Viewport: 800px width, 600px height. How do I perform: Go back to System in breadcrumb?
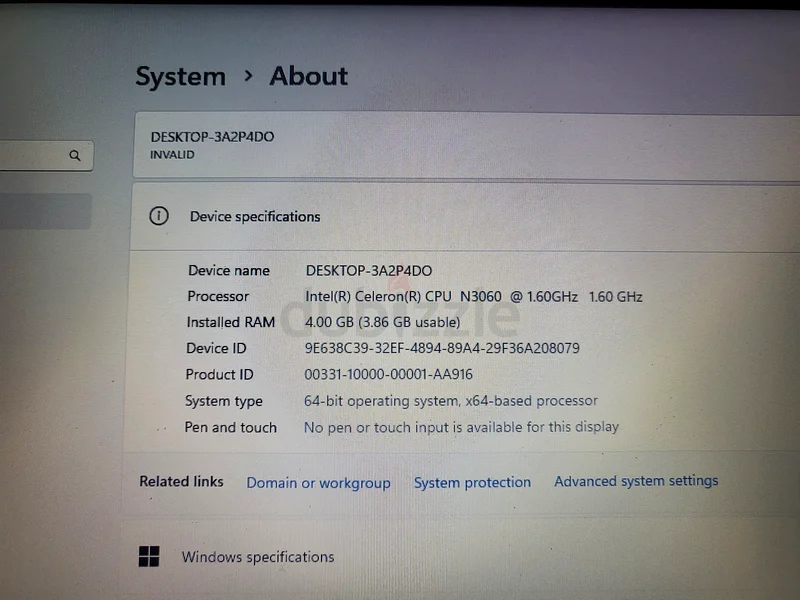[181, 77]
